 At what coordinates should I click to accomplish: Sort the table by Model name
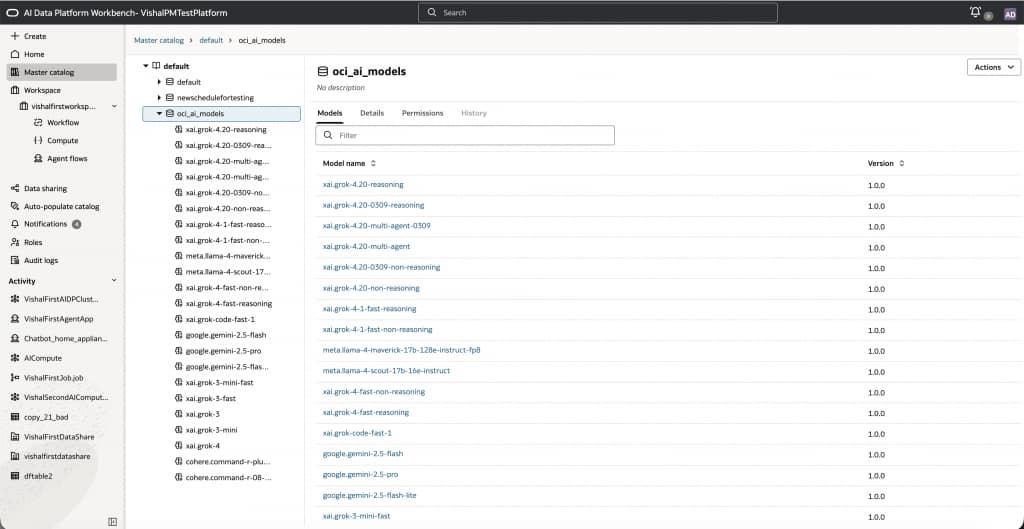pyautogui.click(x=373, y=163)
